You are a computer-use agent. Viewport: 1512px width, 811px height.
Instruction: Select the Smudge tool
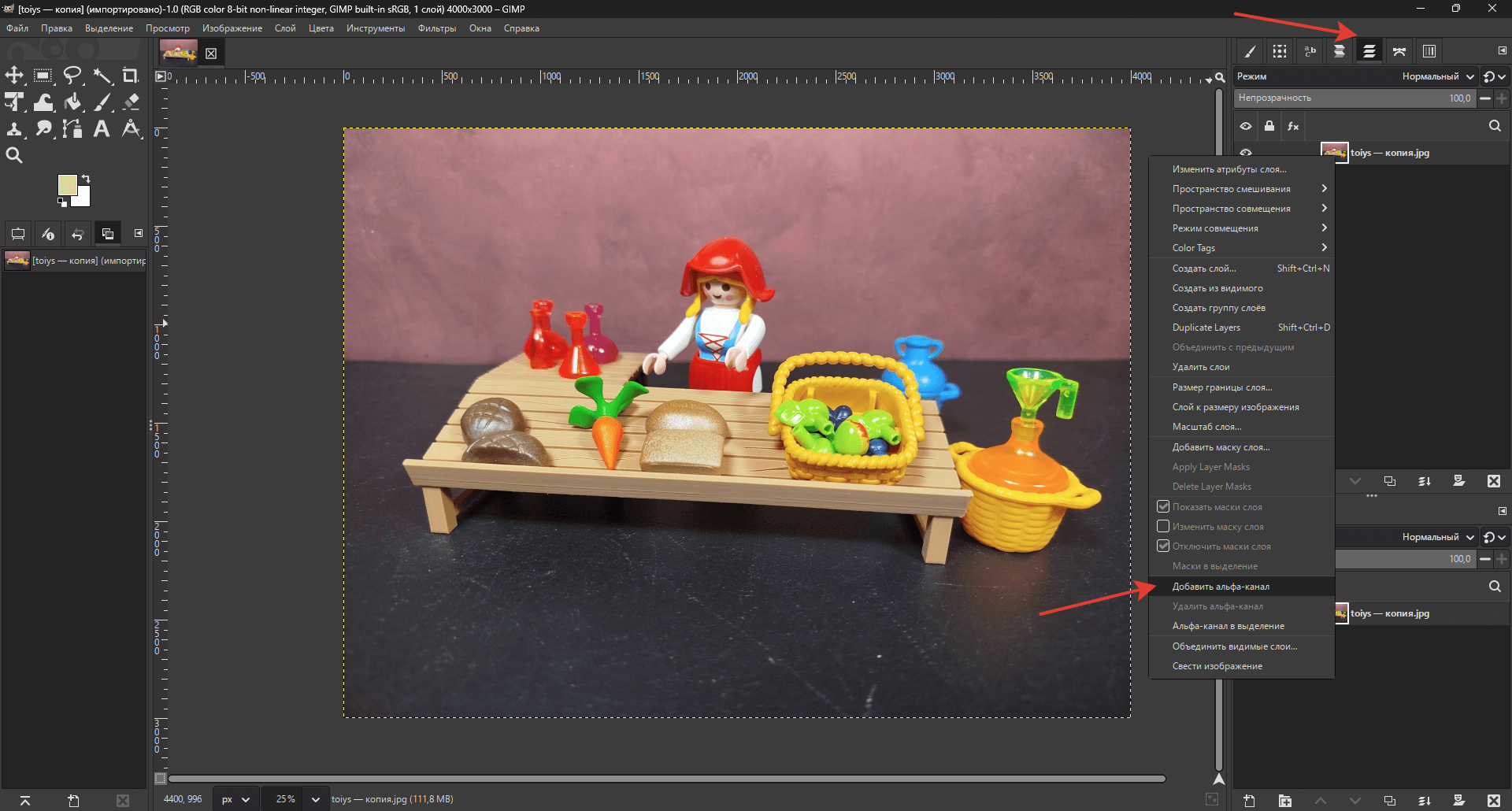click(x=43, y=129)
